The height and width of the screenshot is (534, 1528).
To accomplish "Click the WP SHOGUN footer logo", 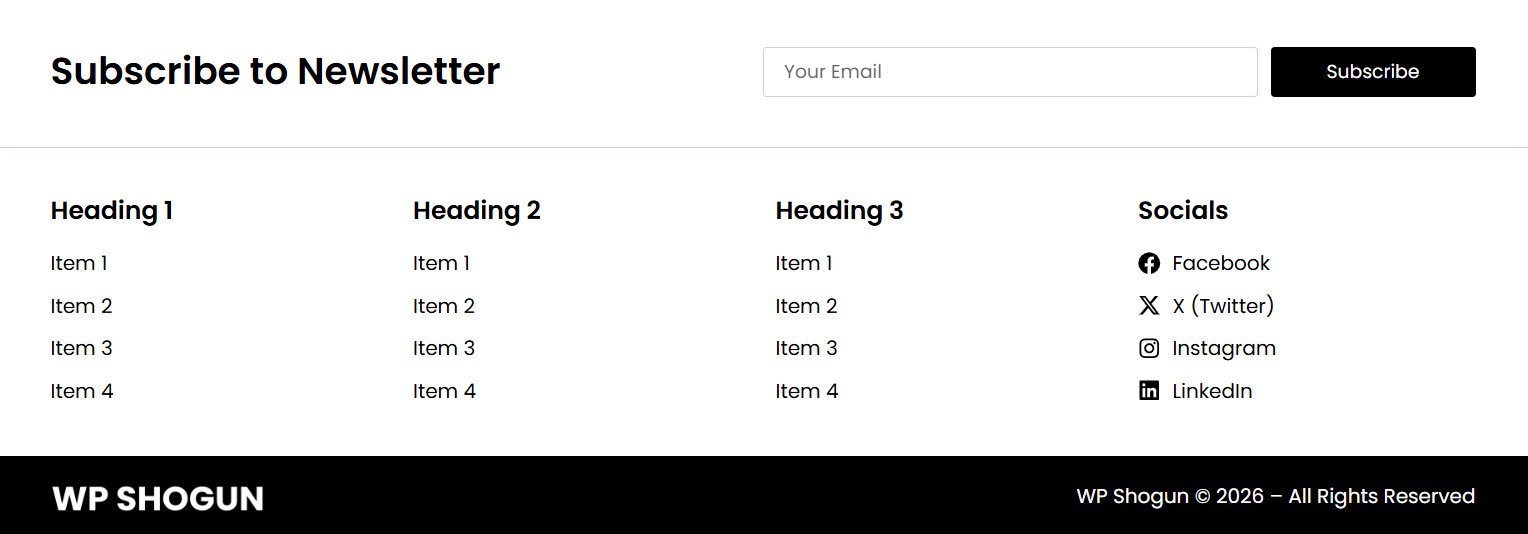I will pos(158,498).
